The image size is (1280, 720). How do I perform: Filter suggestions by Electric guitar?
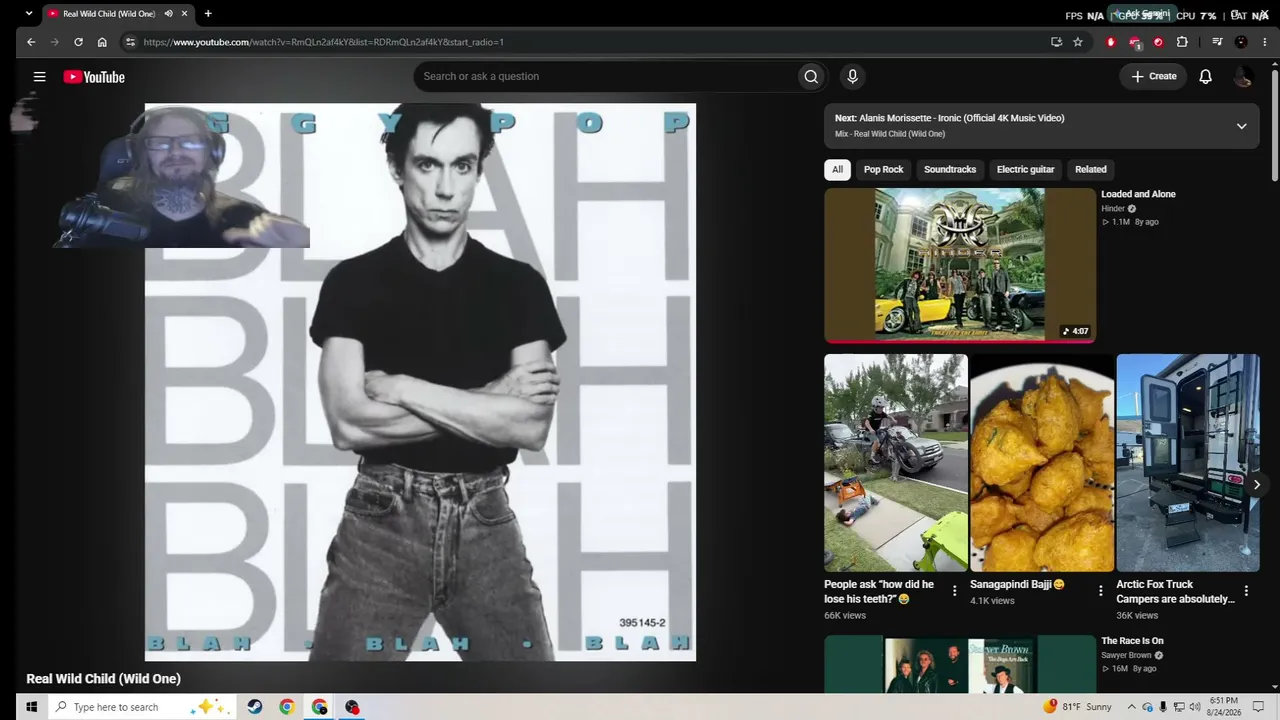[x=1025, y=169]
